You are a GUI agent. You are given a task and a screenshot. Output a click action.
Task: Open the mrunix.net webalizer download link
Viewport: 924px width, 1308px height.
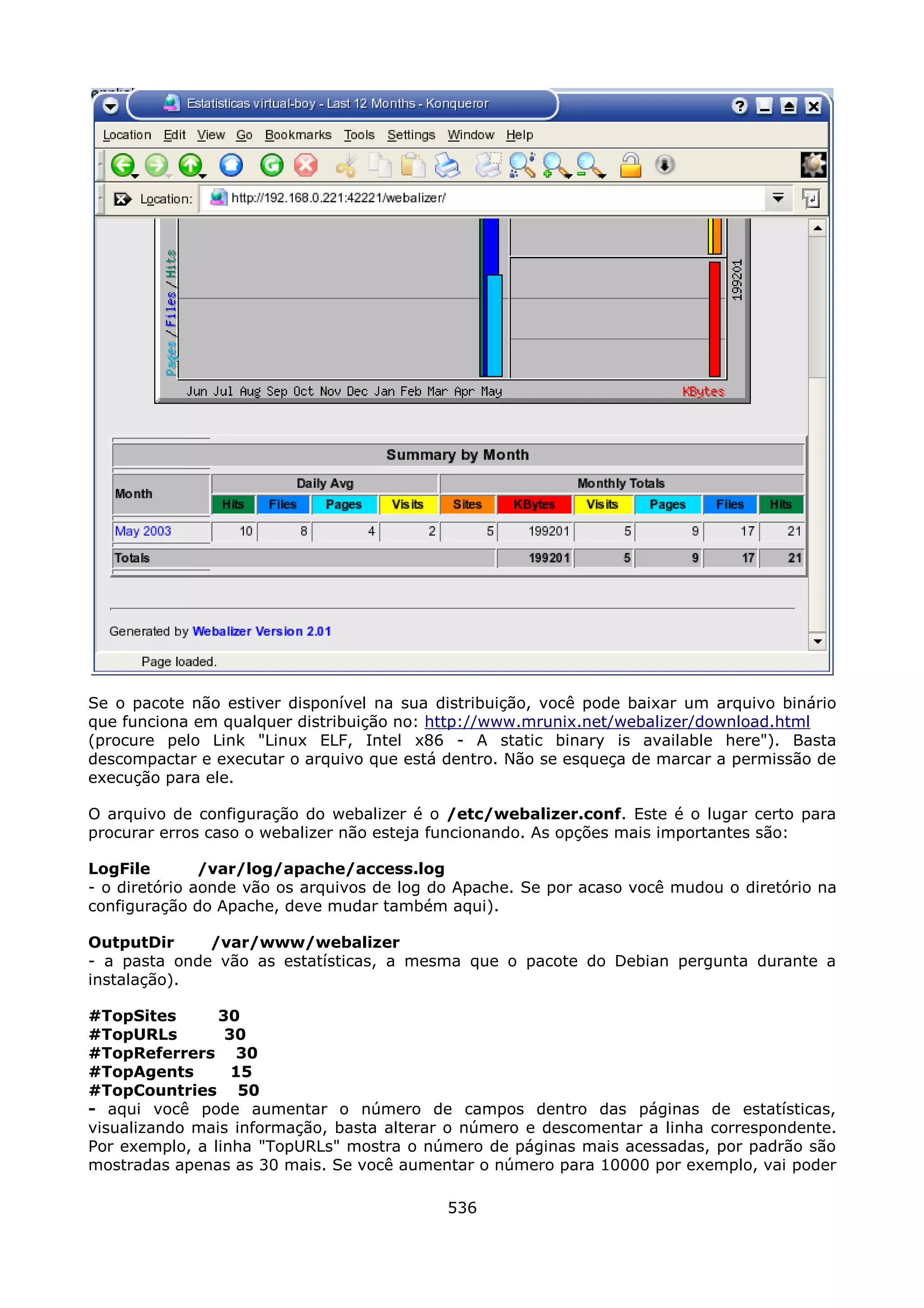(617, 722)
